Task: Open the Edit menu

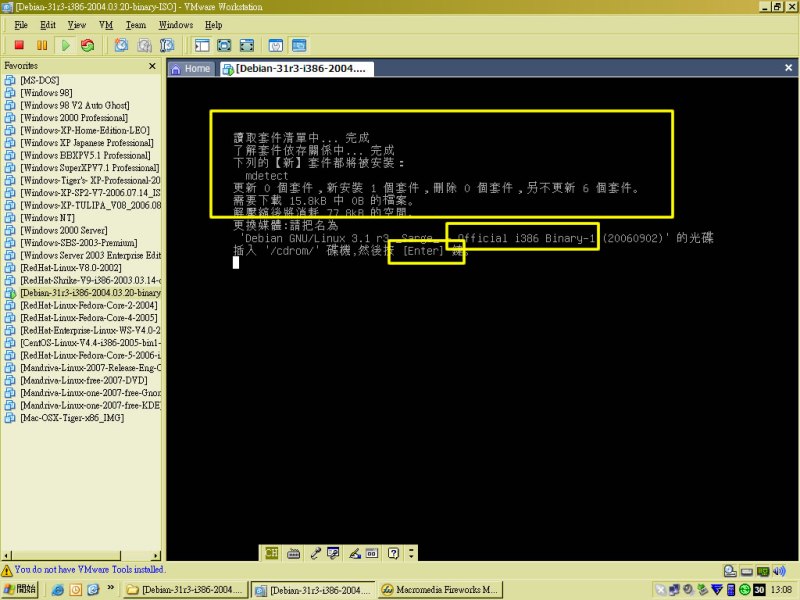Action: click(48, 25)
